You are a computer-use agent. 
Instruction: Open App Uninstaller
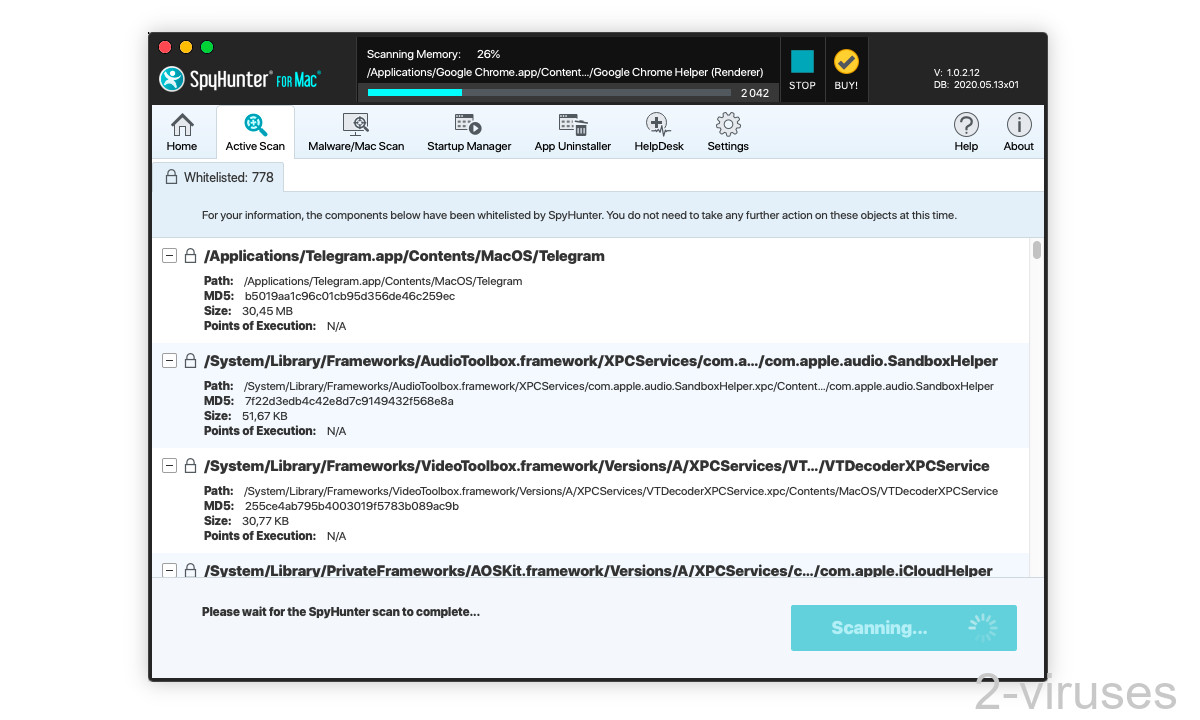tap(573, 132)
